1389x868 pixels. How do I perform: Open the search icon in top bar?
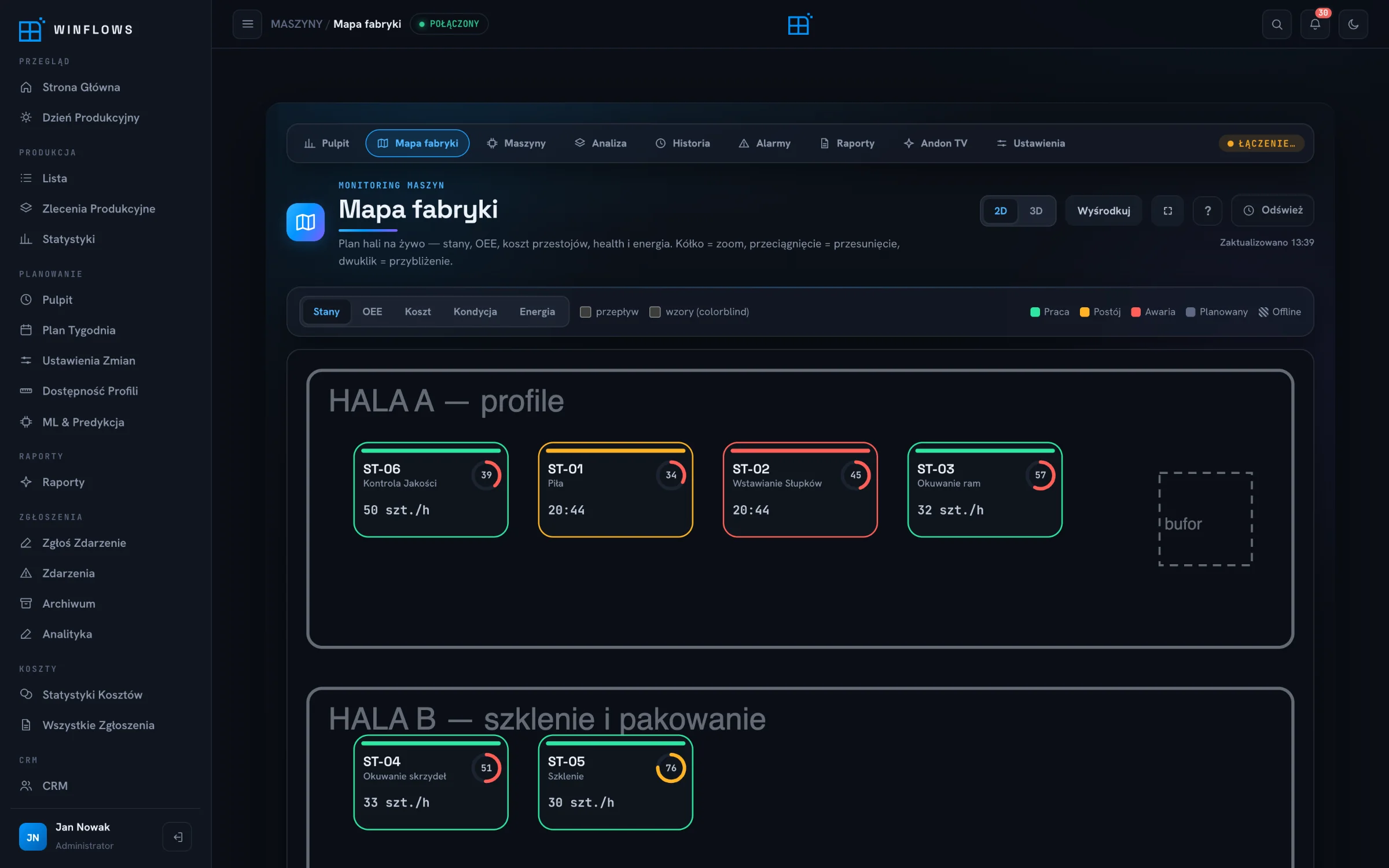point(1277,24)
